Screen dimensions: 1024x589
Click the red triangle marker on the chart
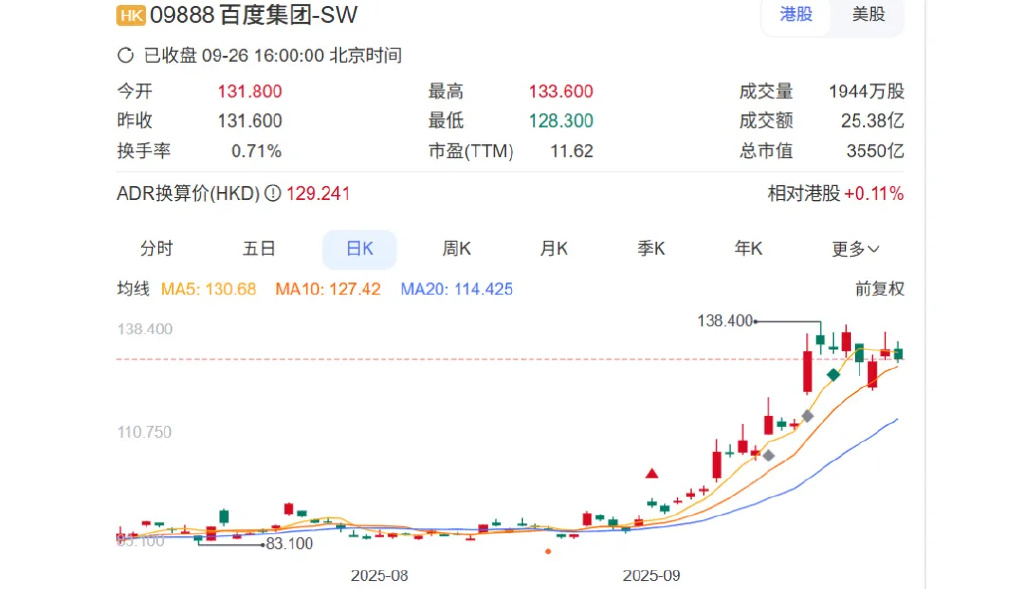click(652, 473)
